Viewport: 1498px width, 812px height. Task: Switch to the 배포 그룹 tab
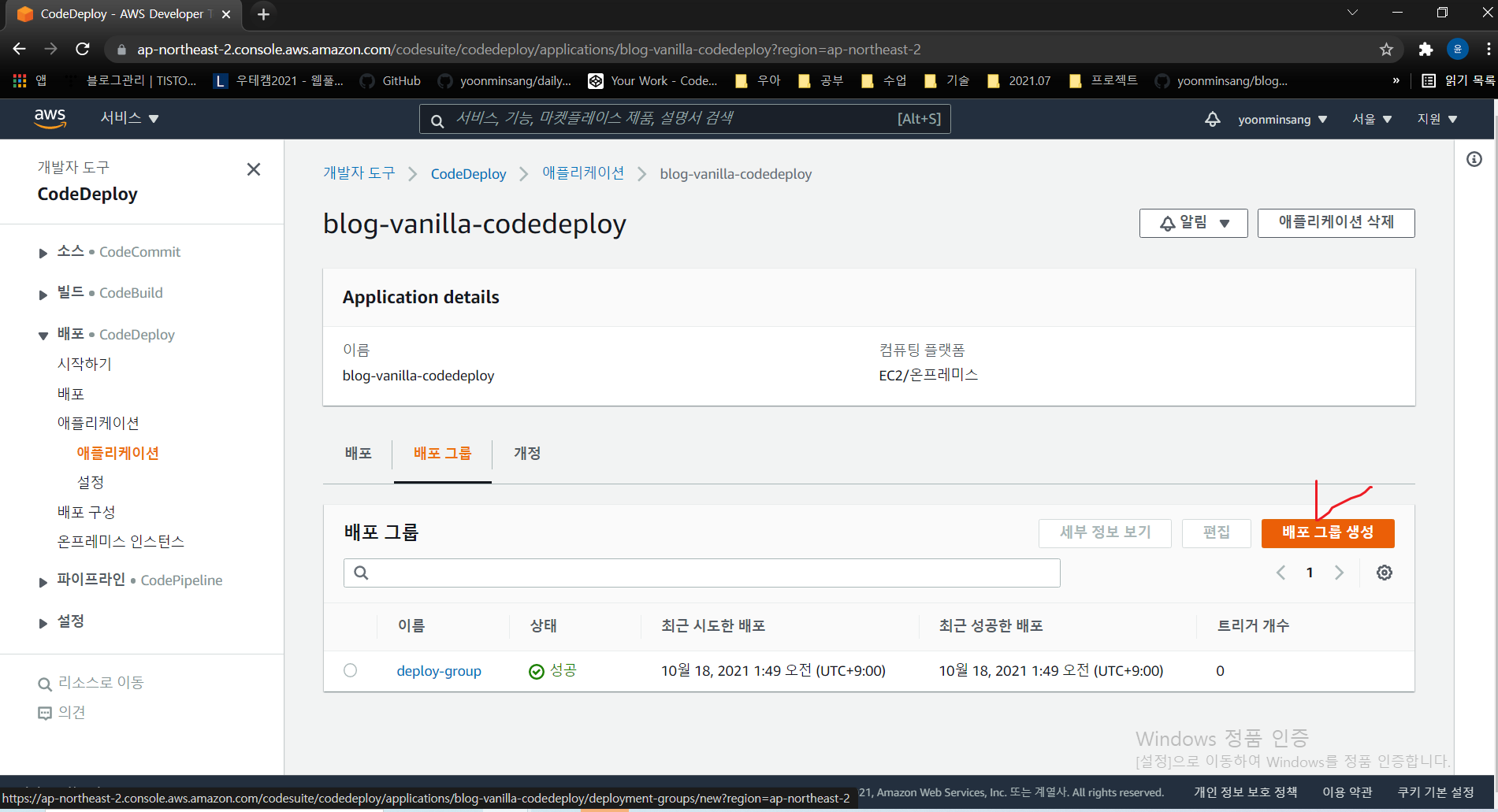tap(442, 453)
